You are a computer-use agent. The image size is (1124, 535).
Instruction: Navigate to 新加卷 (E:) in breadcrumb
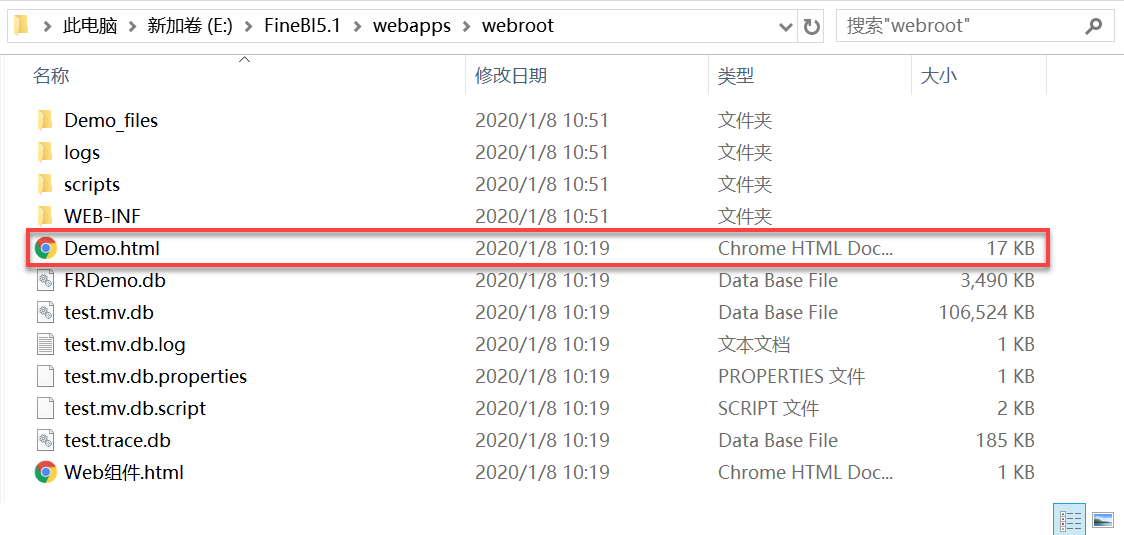[x=191, y=27]
